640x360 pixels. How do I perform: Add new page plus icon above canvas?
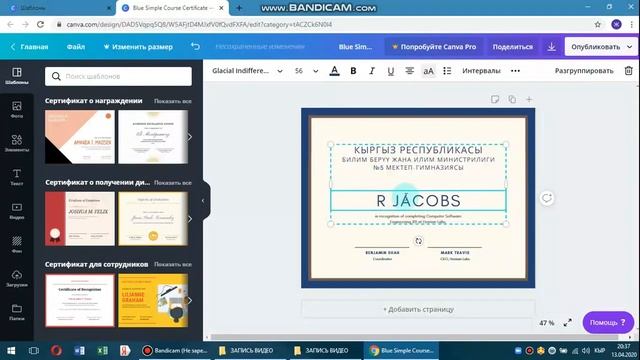coord(529,99)
